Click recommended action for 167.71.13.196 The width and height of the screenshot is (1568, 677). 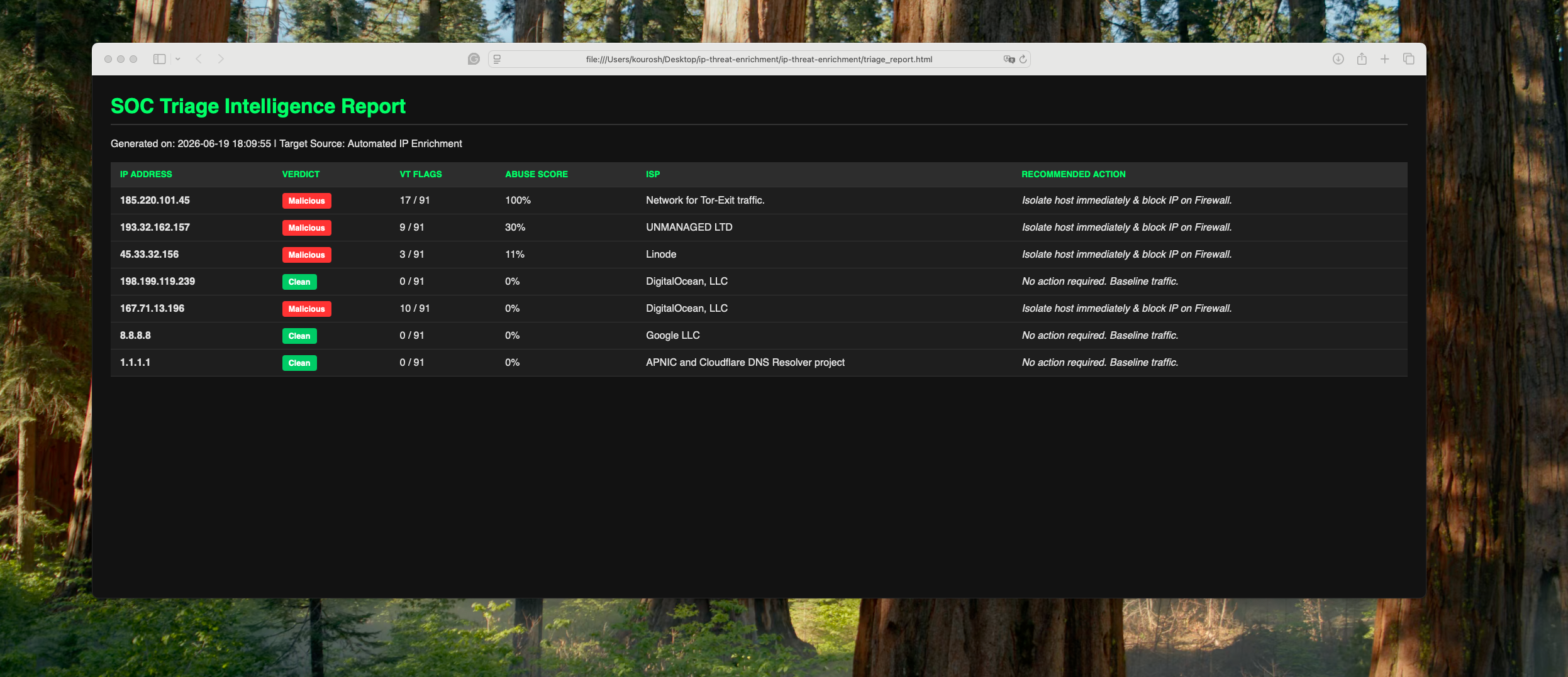tap(1126, 308)
